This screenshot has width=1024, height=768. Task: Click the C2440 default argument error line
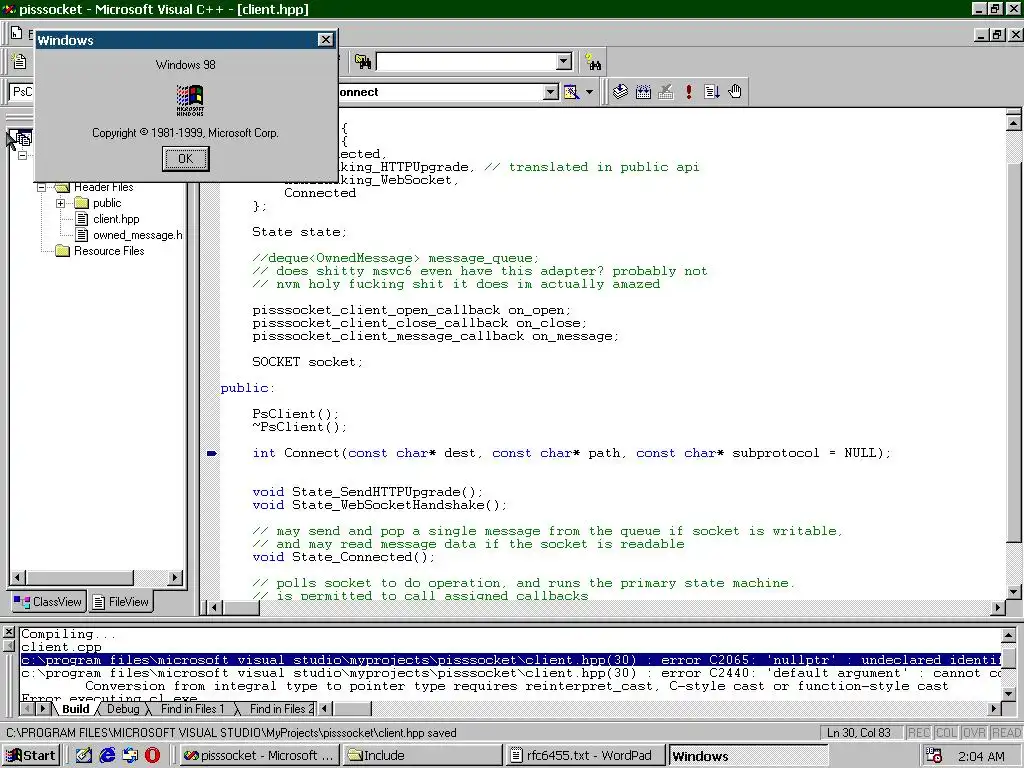pos(510,673)
